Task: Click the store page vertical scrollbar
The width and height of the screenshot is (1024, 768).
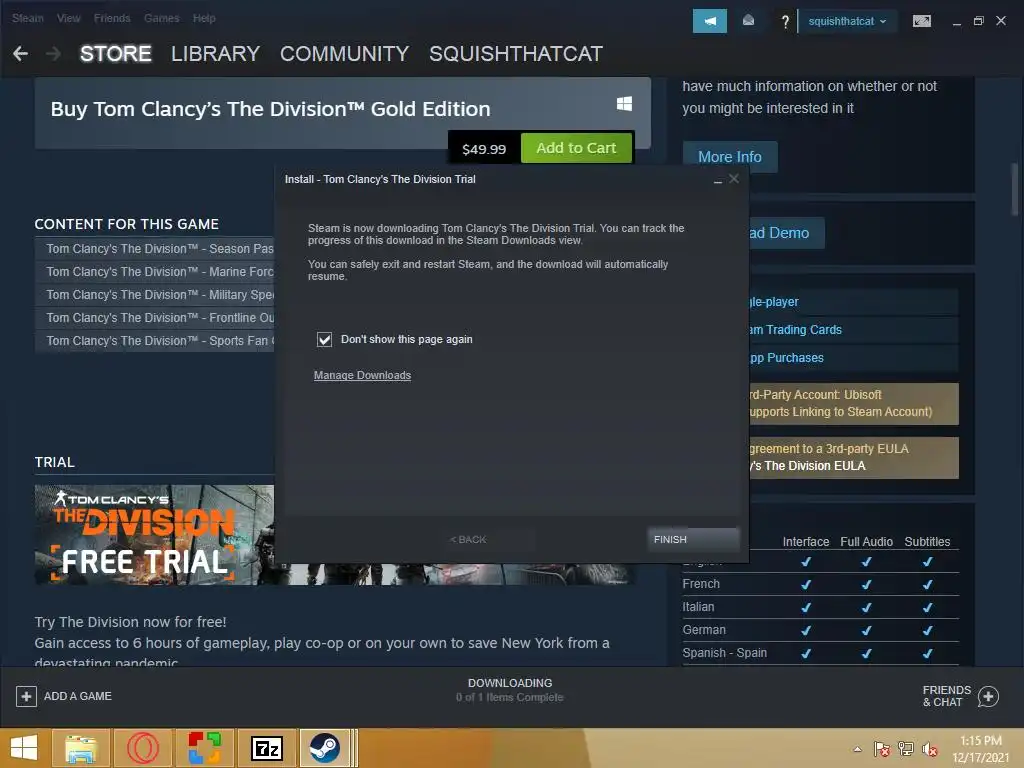Action: point(1015,189)
